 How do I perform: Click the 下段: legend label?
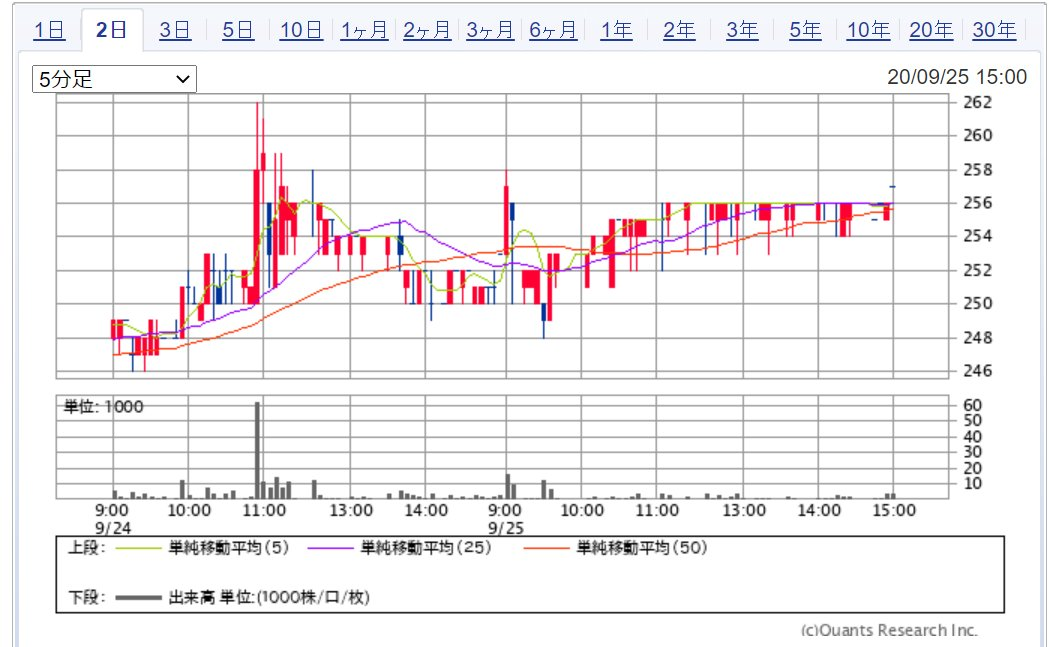(x=86, y=597)
